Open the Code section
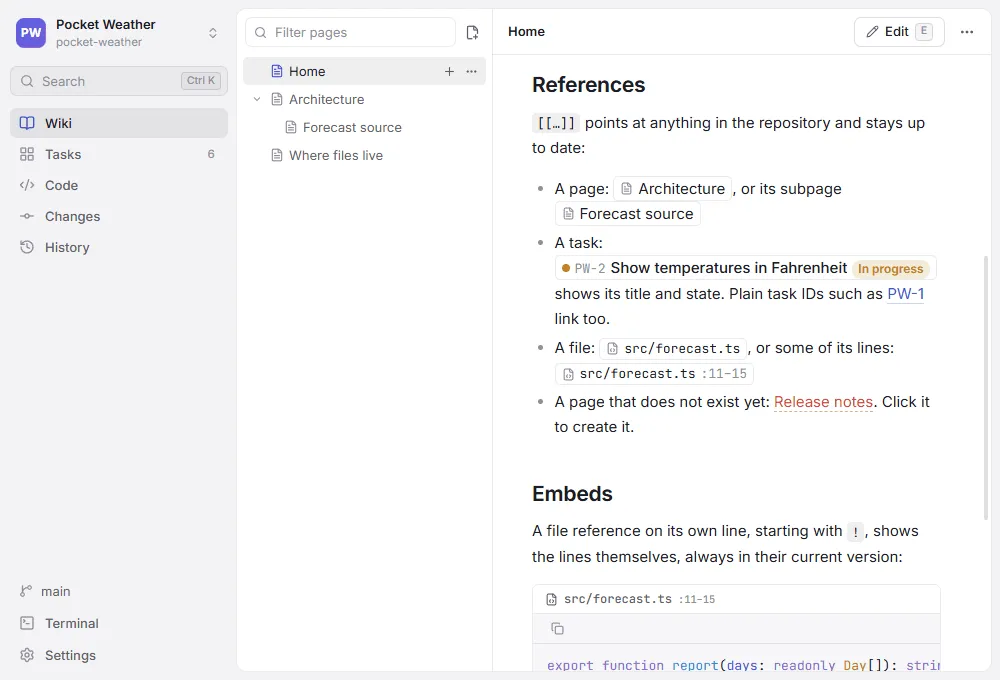This screenshot has height=680, width=1000. click(119, 186)
